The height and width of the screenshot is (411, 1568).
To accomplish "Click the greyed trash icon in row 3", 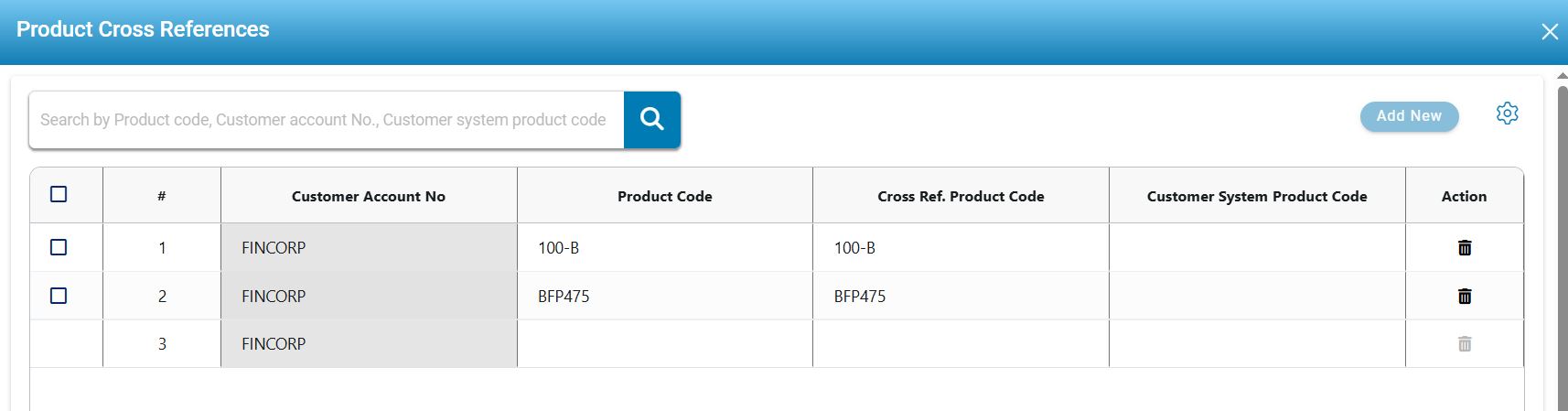I will (x=1464, y=344).
